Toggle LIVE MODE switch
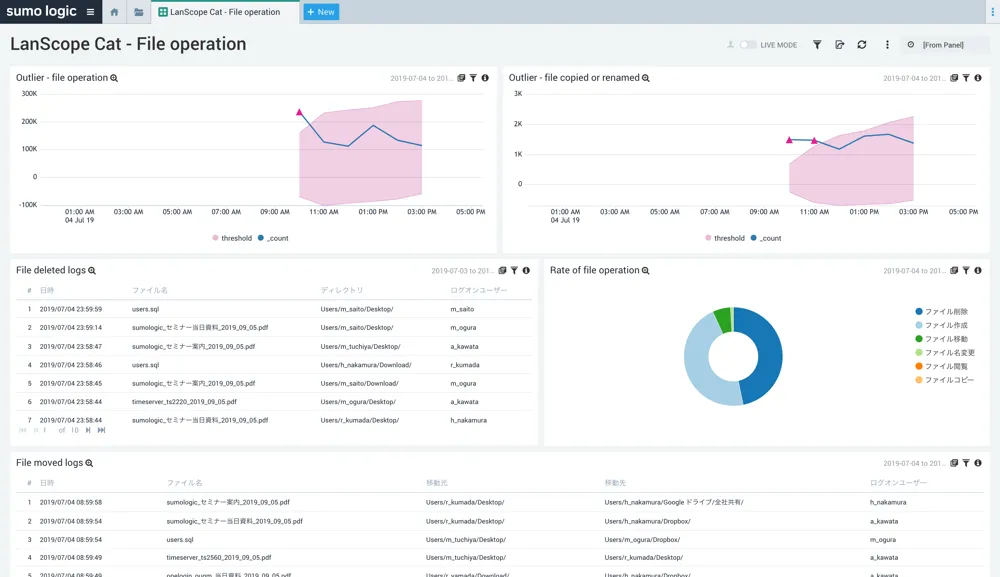Image resolution: width=1000 pixels, height=577 pixels. tap(747, 45)
